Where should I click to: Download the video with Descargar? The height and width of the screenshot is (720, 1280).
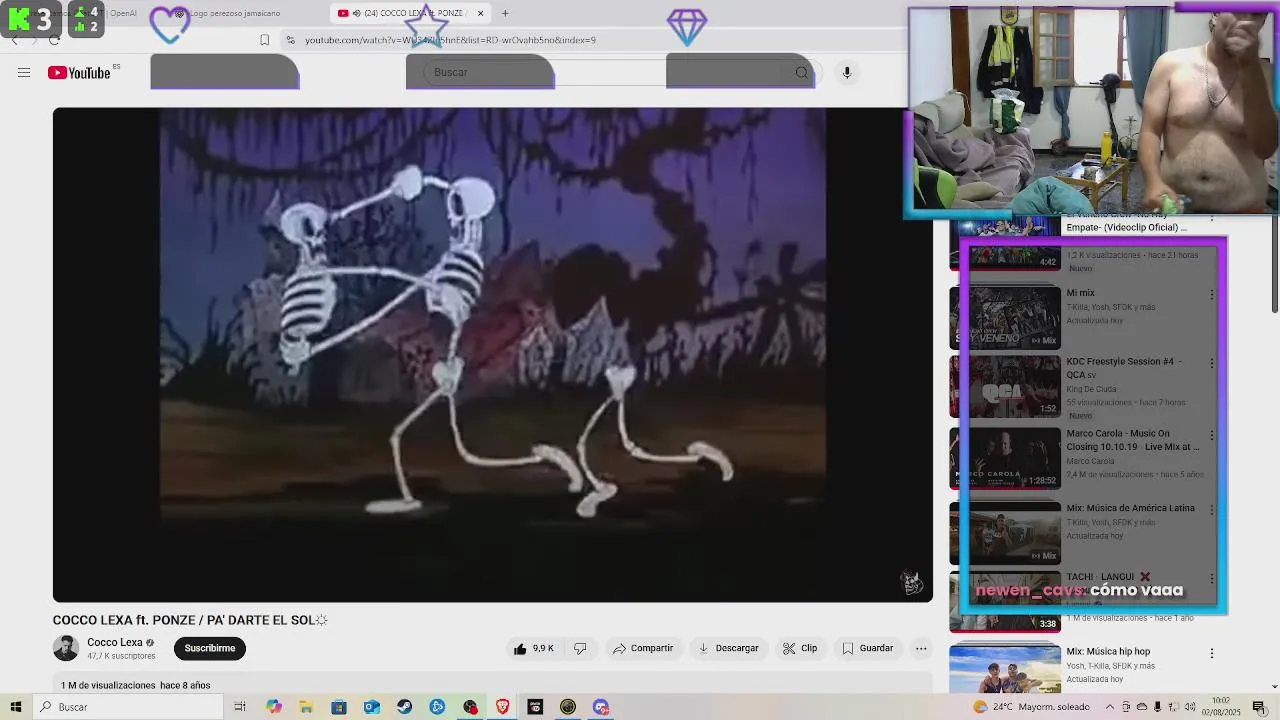(728, 648)
